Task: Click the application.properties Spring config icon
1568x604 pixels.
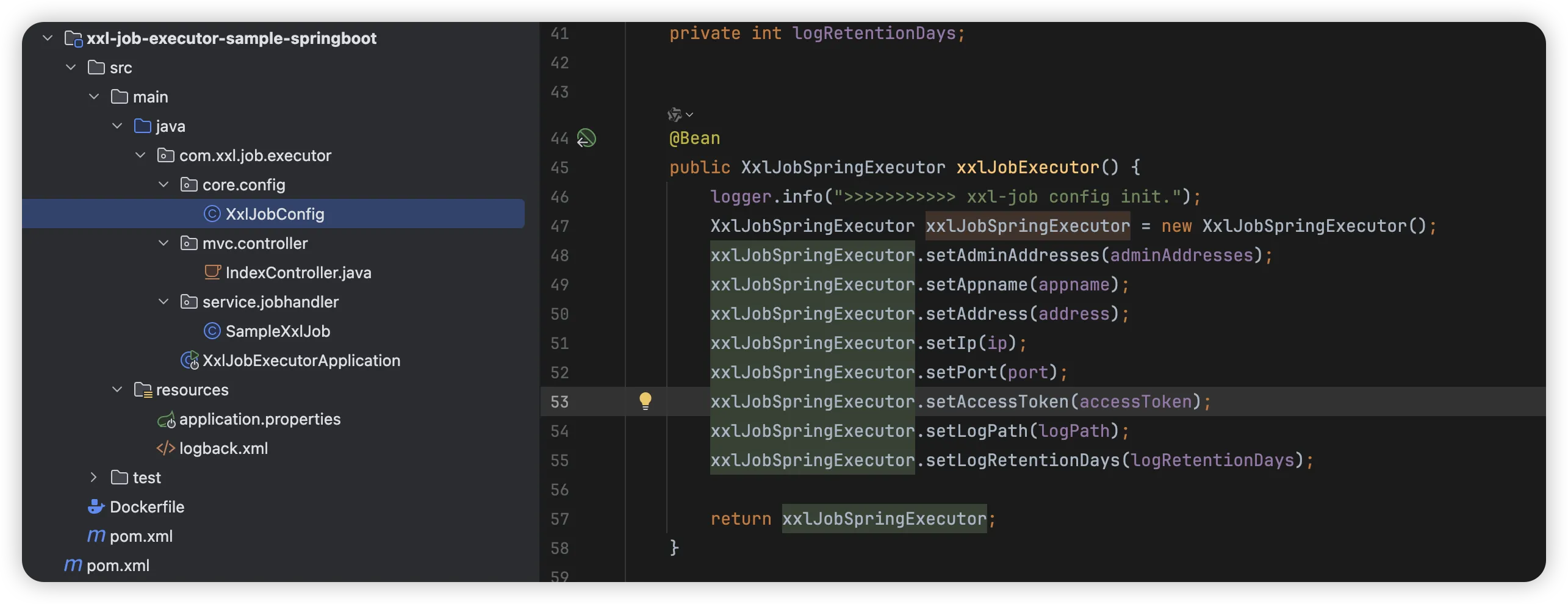Action: 166,420
